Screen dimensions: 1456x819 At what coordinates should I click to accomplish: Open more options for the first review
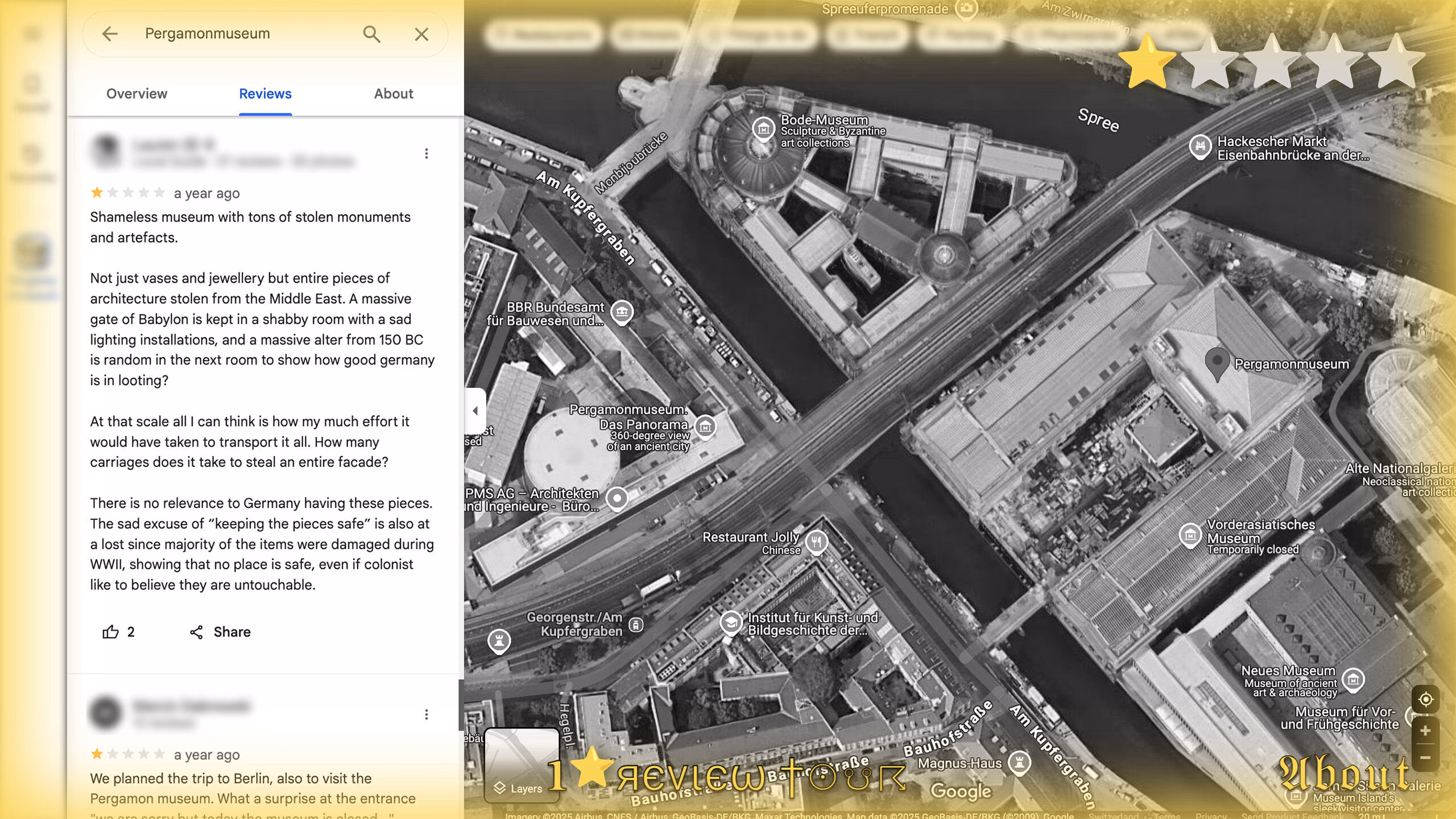pos(427,154)
